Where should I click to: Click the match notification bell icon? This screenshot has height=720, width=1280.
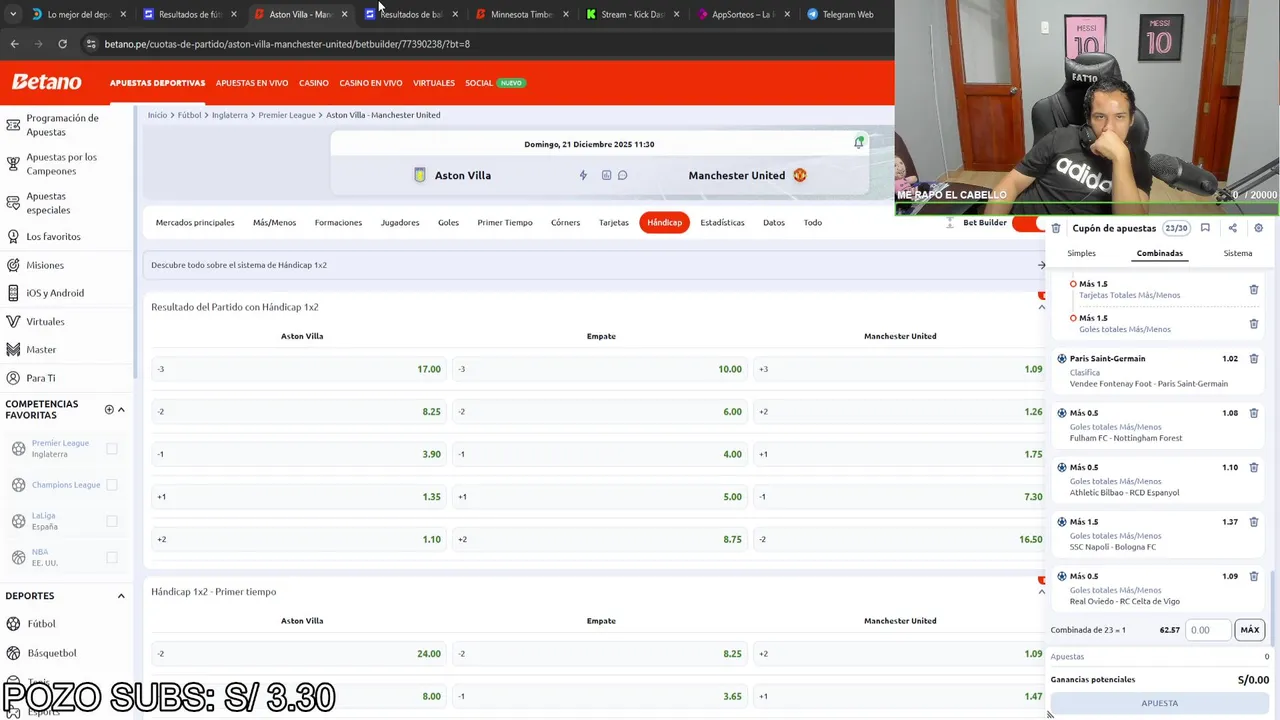click(x=858, y=143)
